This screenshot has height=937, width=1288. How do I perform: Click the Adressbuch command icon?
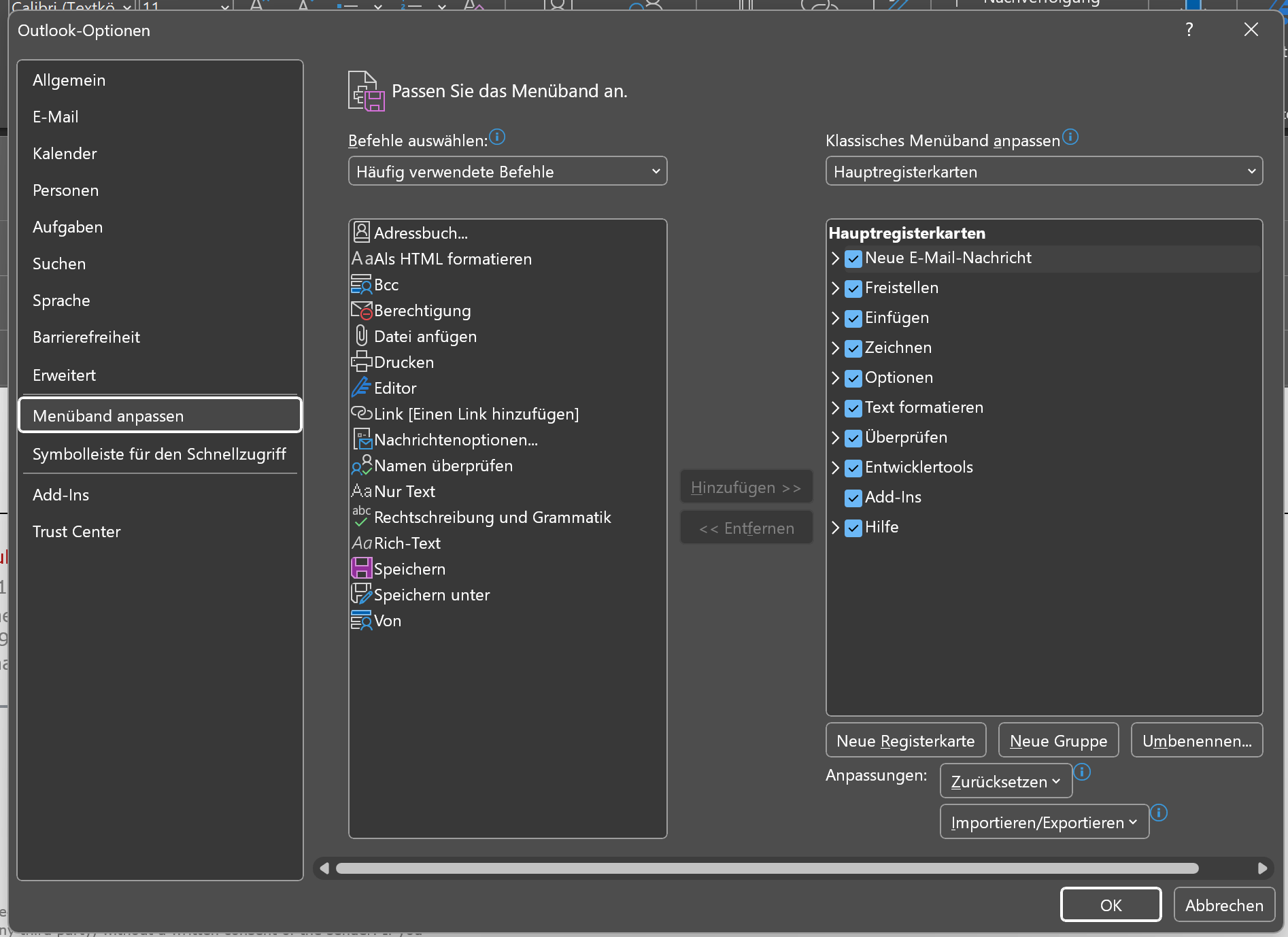click(x=362, y=233)
